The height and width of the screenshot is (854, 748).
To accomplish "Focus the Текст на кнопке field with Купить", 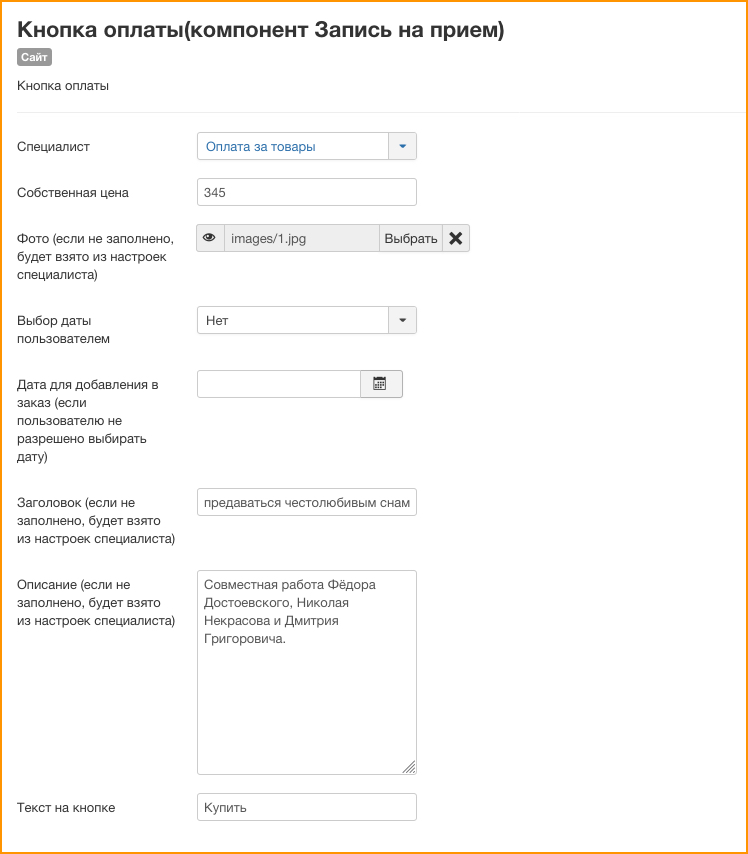I will click(x=307, y=807).
